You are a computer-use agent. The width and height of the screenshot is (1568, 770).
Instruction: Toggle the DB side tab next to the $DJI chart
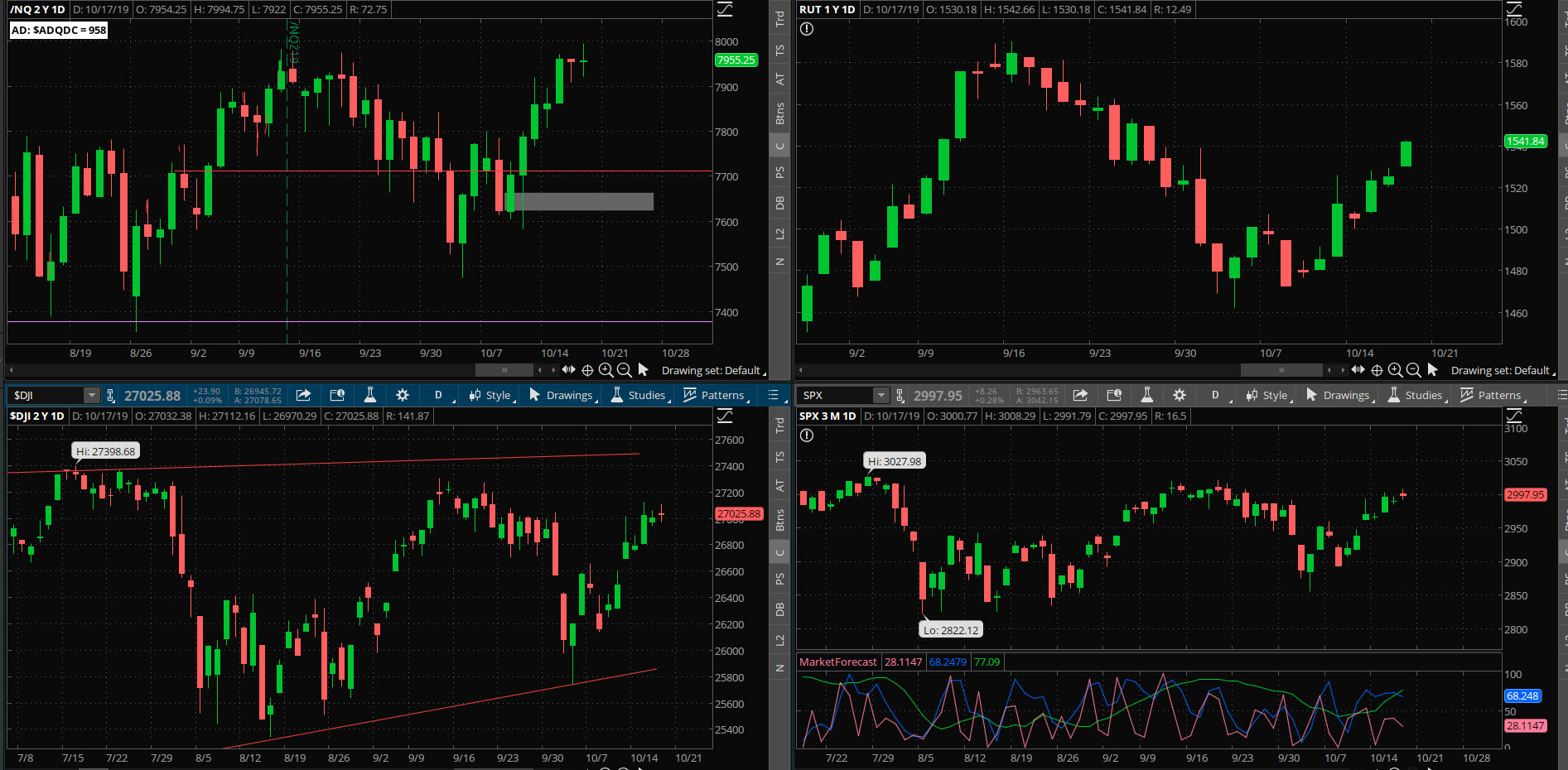pyautogui.click(x=779, y=609)
